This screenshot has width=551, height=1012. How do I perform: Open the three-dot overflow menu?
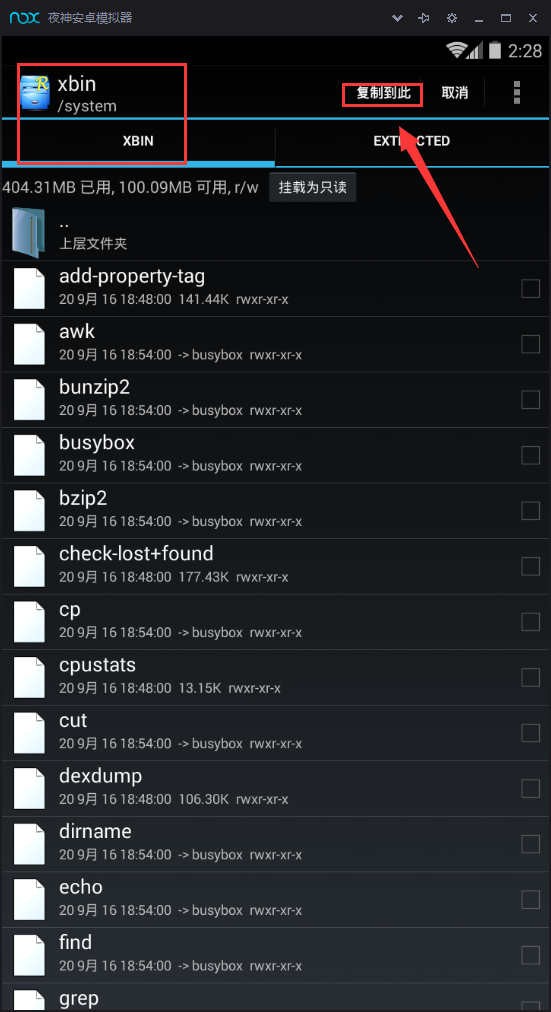(x=516, y=92)
